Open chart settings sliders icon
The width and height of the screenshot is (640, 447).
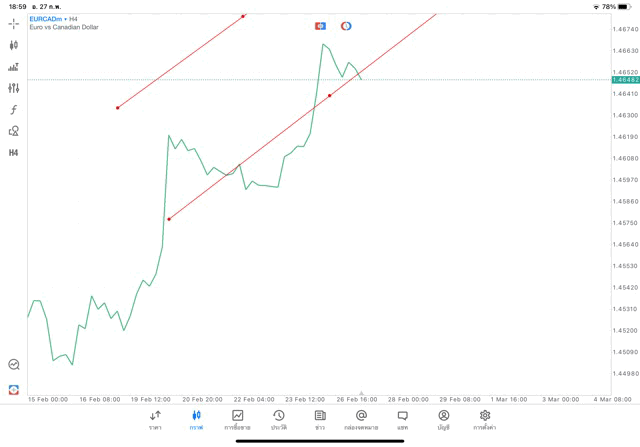(14, 88)
